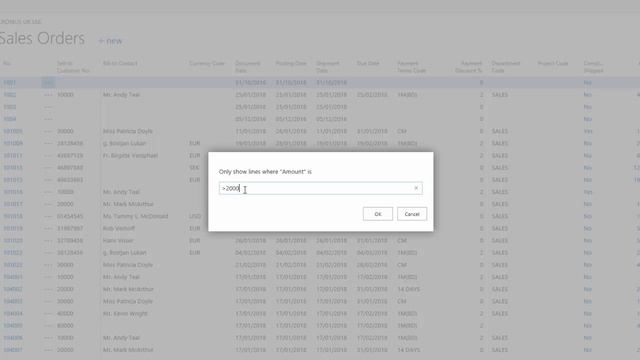Screen dimensions: 640x360
Task: Open row menu for Ms. Tammy L. McDonald order
Action: click(x=48, y=216)
